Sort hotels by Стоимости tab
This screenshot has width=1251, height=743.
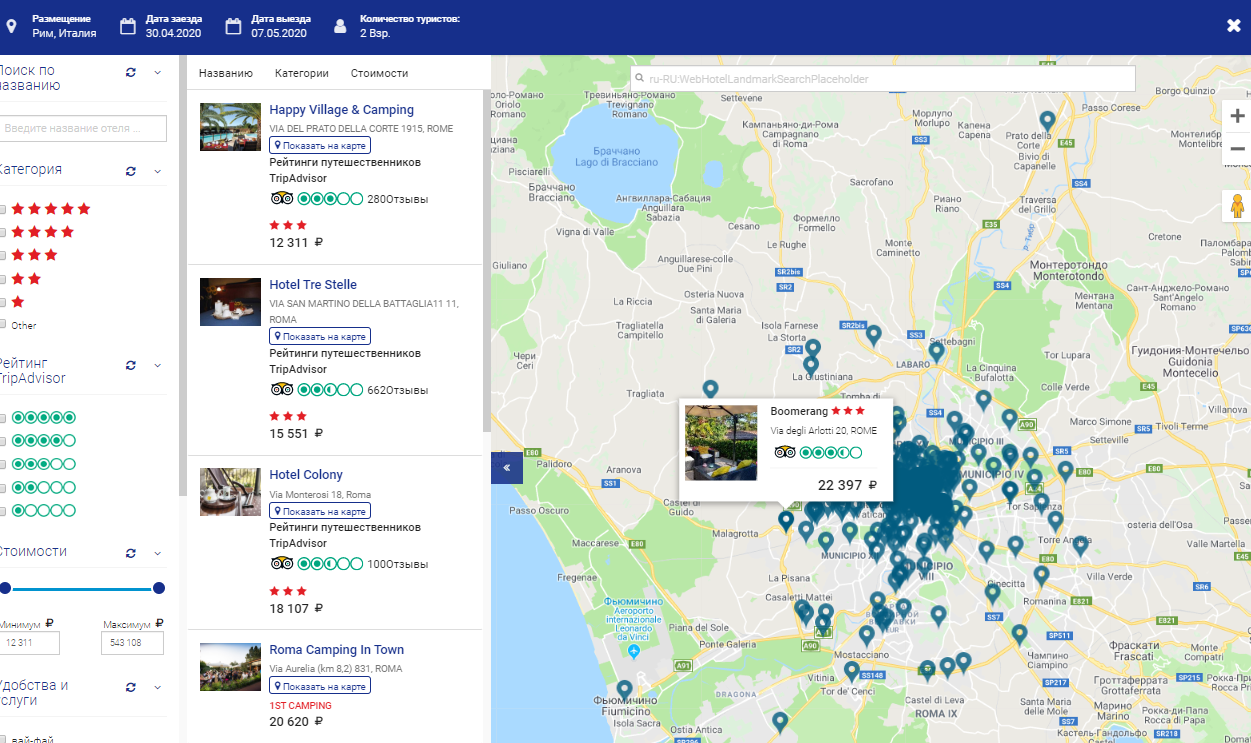379,73
